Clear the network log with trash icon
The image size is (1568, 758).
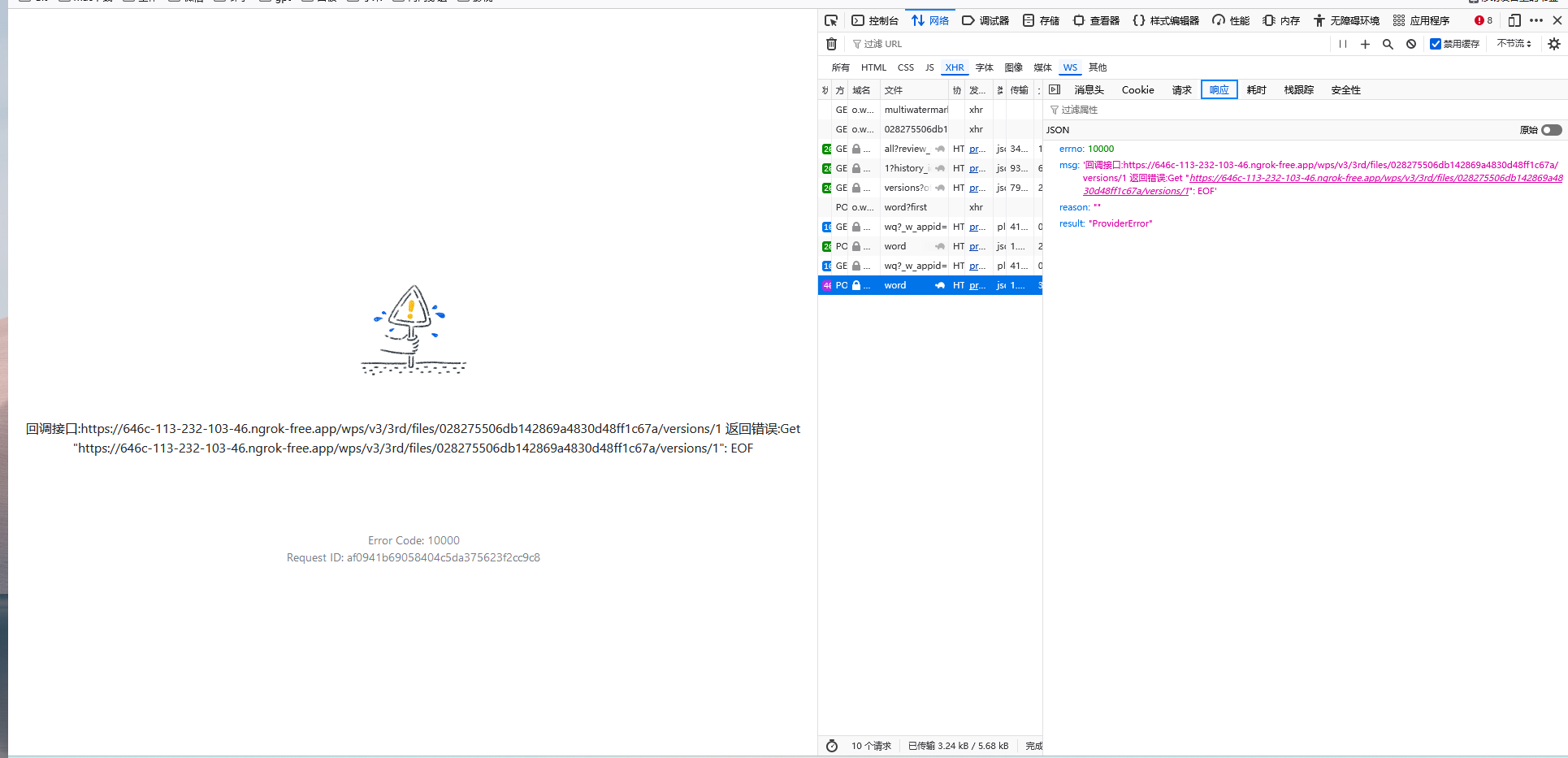pyautogui.click(x=831, y=44)
